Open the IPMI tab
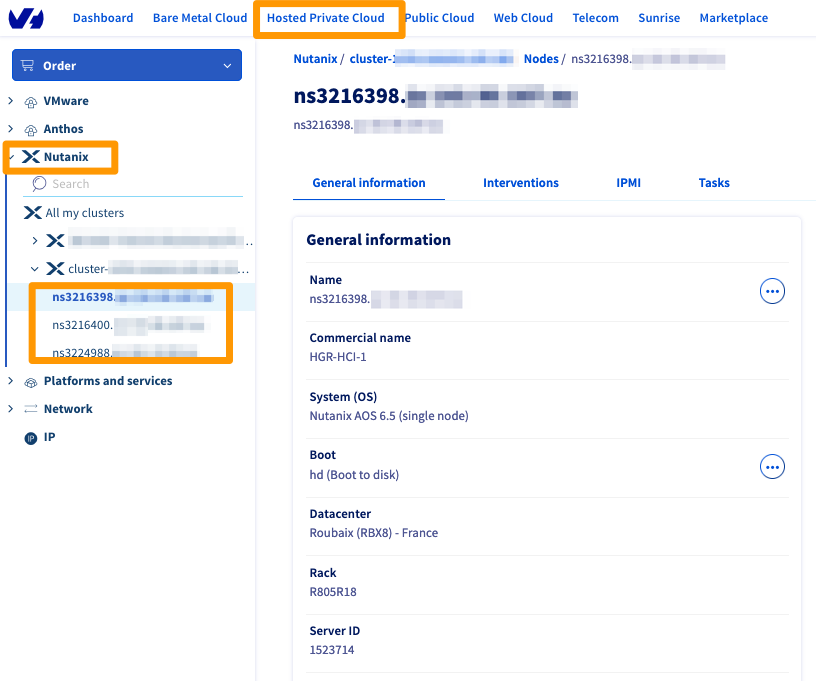The height and width of the screenshot is (681, 816). click(x=628, y=183)
